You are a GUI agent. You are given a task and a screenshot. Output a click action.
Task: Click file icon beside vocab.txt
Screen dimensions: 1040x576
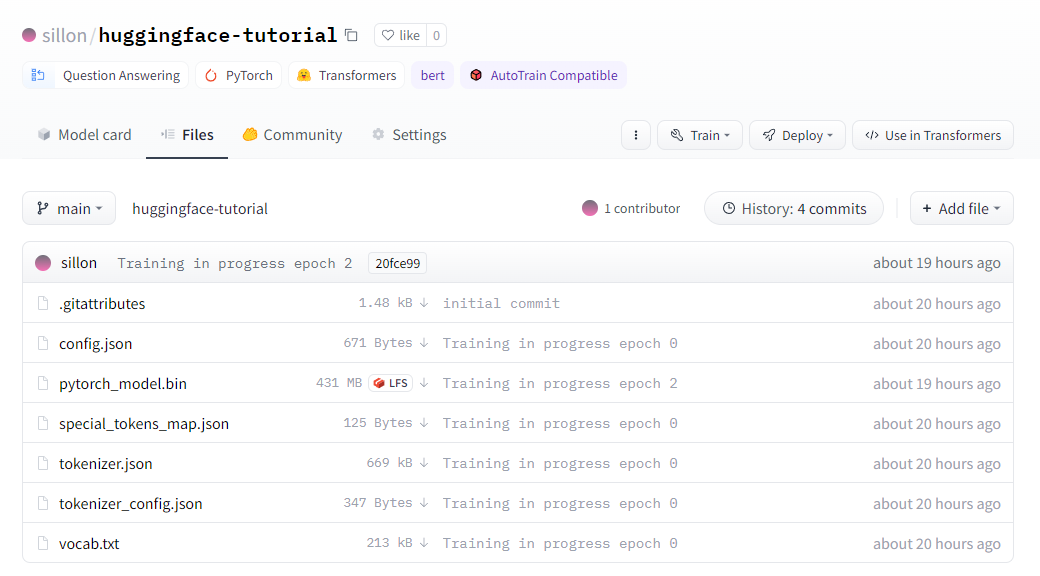point(43,543)
